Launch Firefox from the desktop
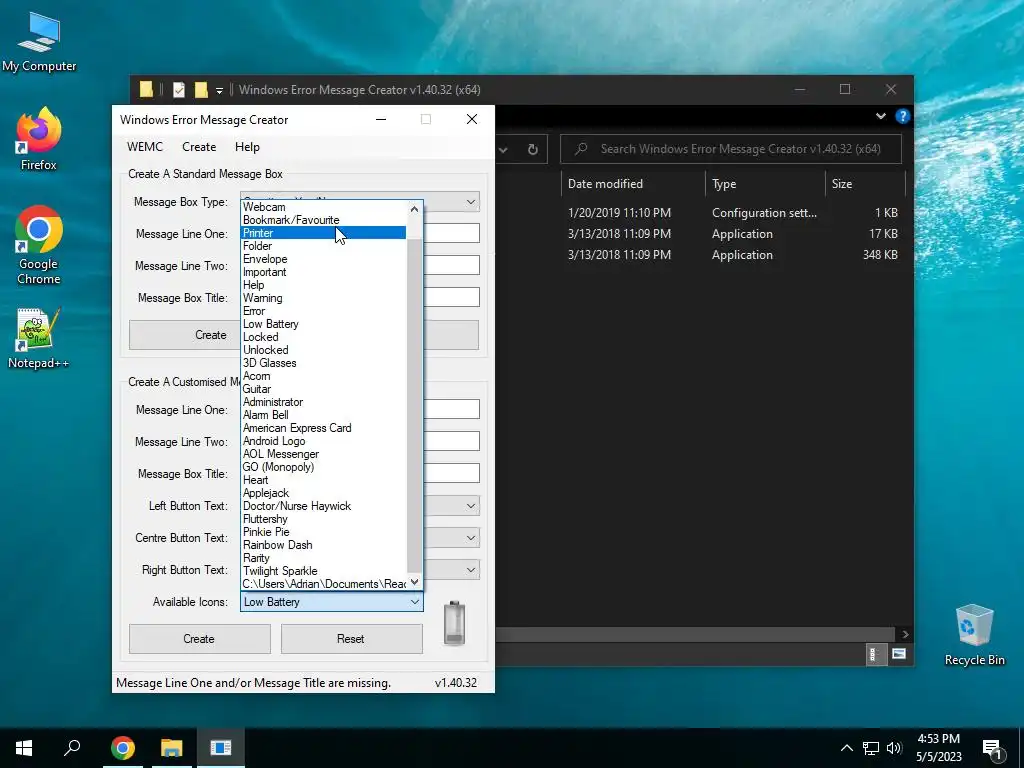The height and width of the screenshot is (768, 1024). tap(39, 139)
